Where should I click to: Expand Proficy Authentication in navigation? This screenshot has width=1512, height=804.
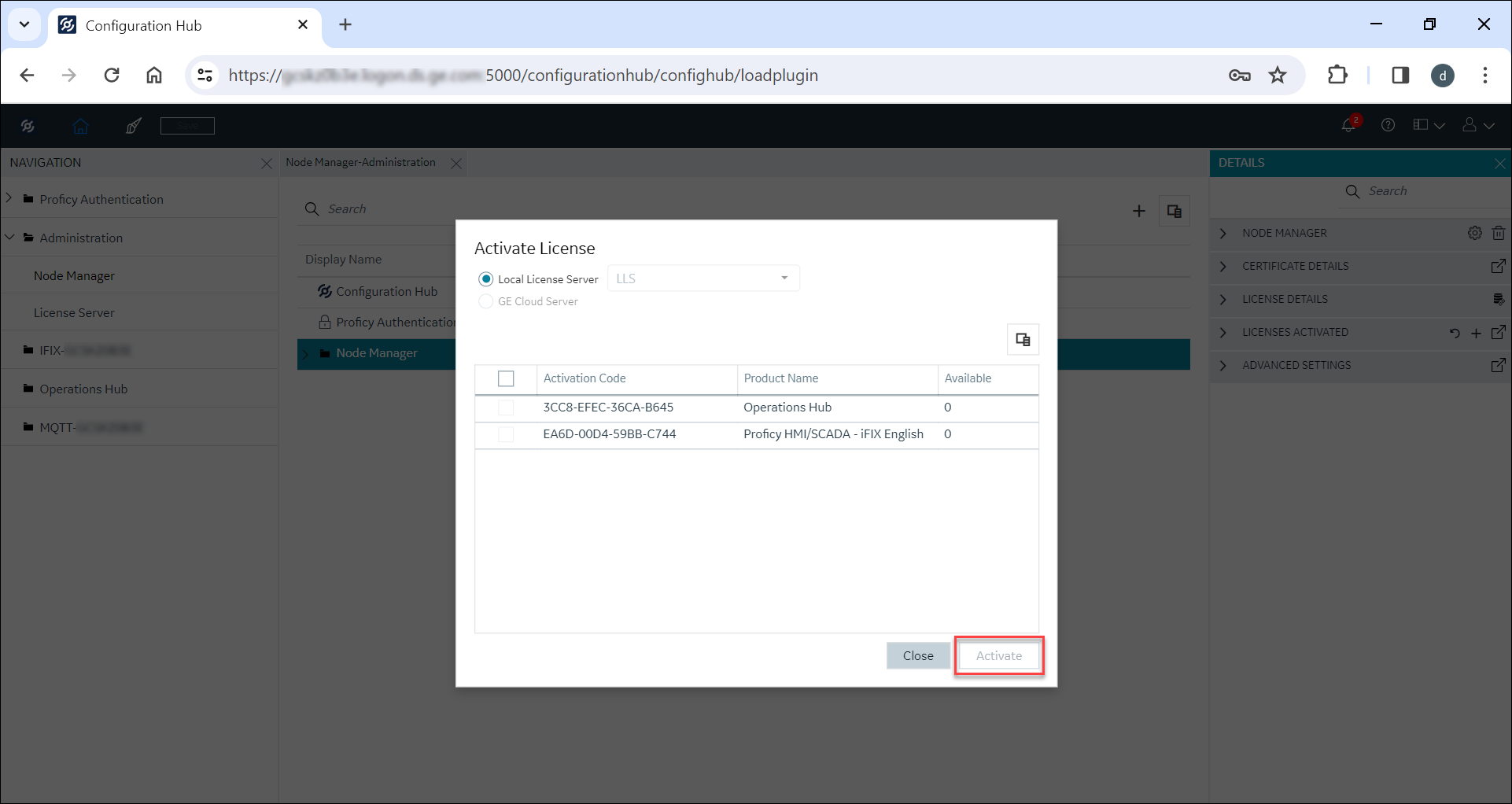click(9, 198)
